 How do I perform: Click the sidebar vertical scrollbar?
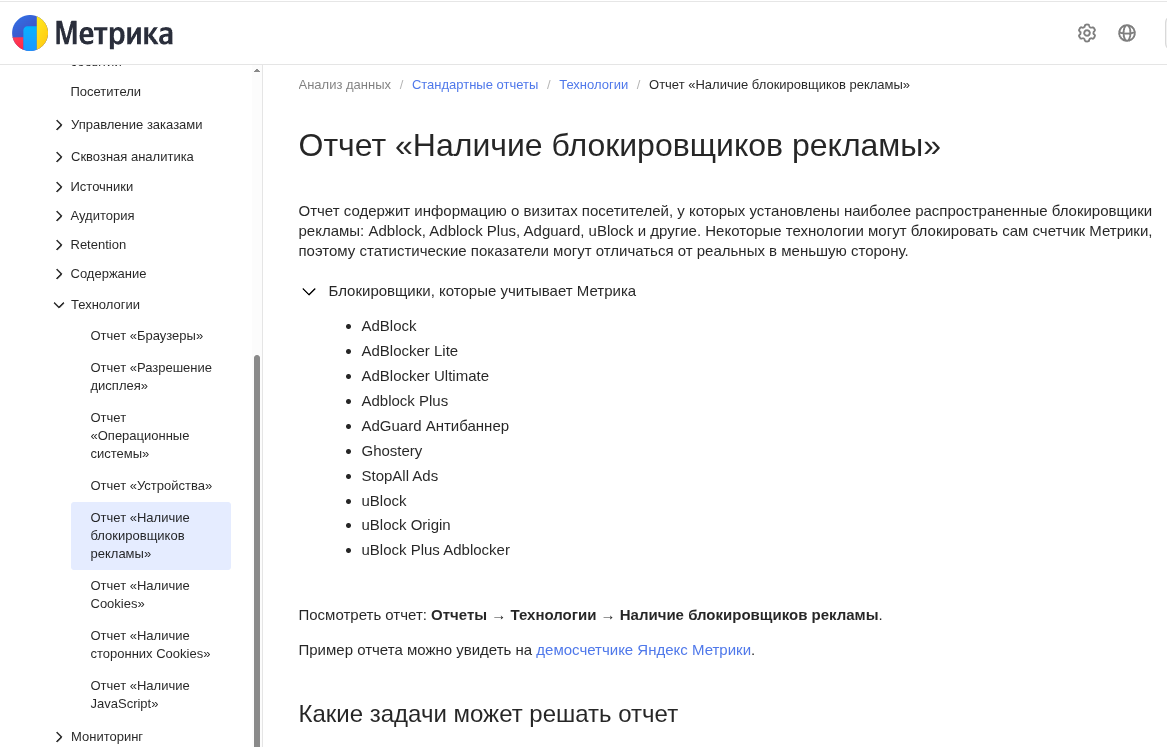[257, 551]
